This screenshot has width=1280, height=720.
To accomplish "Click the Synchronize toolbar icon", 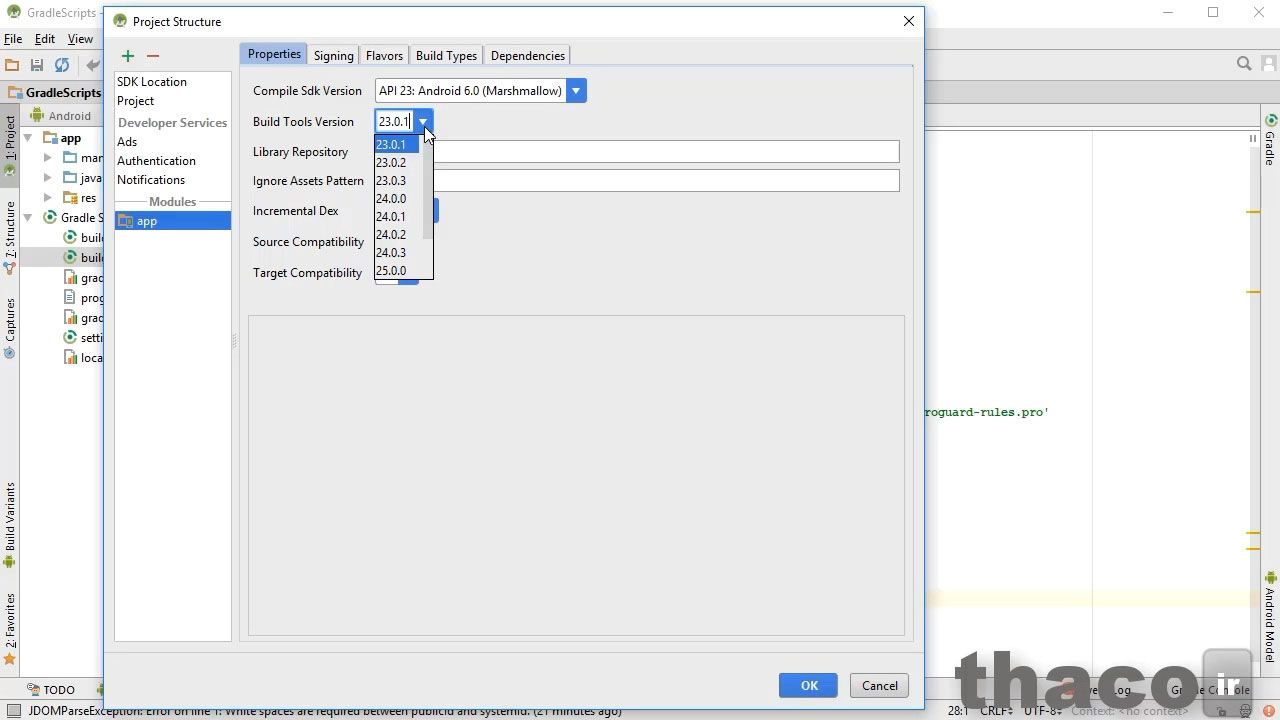I will 62,65.
